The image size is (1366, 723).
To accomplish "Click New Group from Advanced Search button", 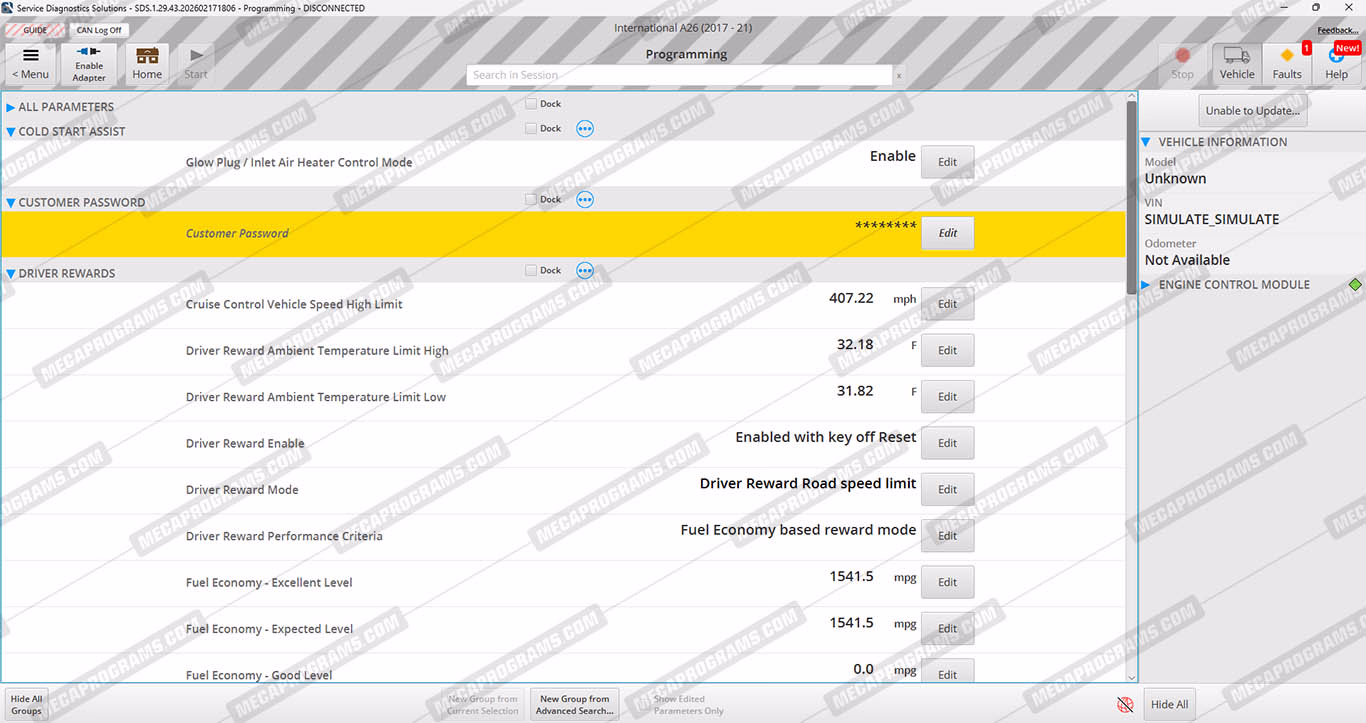I will 574,704.
